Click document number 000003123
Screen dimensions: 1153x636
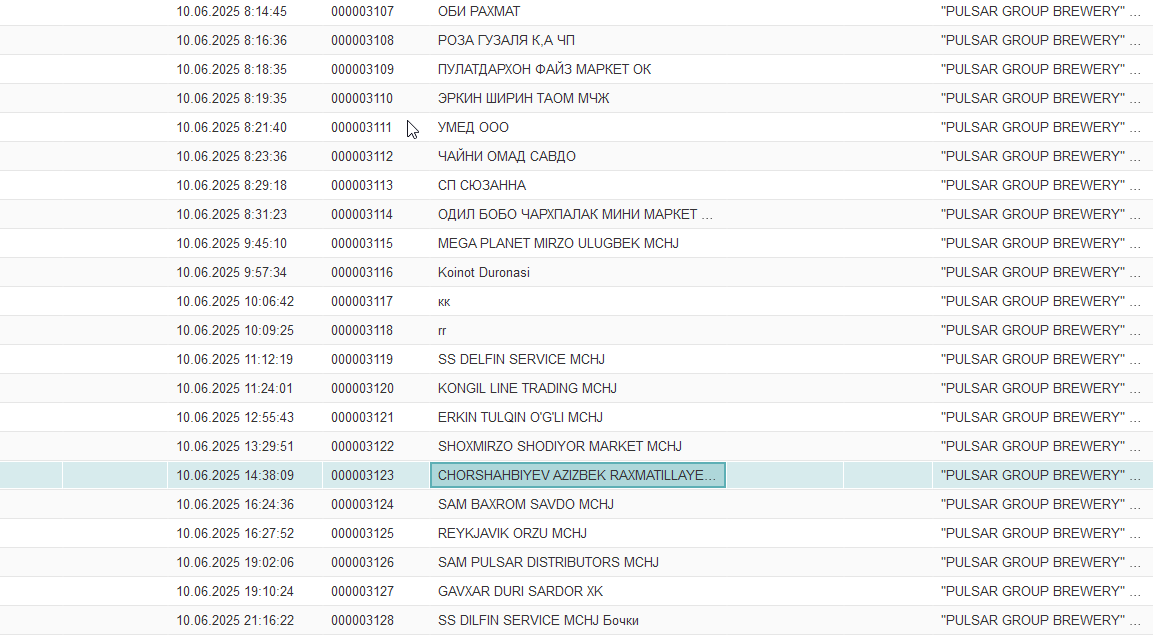pos(362,476)
